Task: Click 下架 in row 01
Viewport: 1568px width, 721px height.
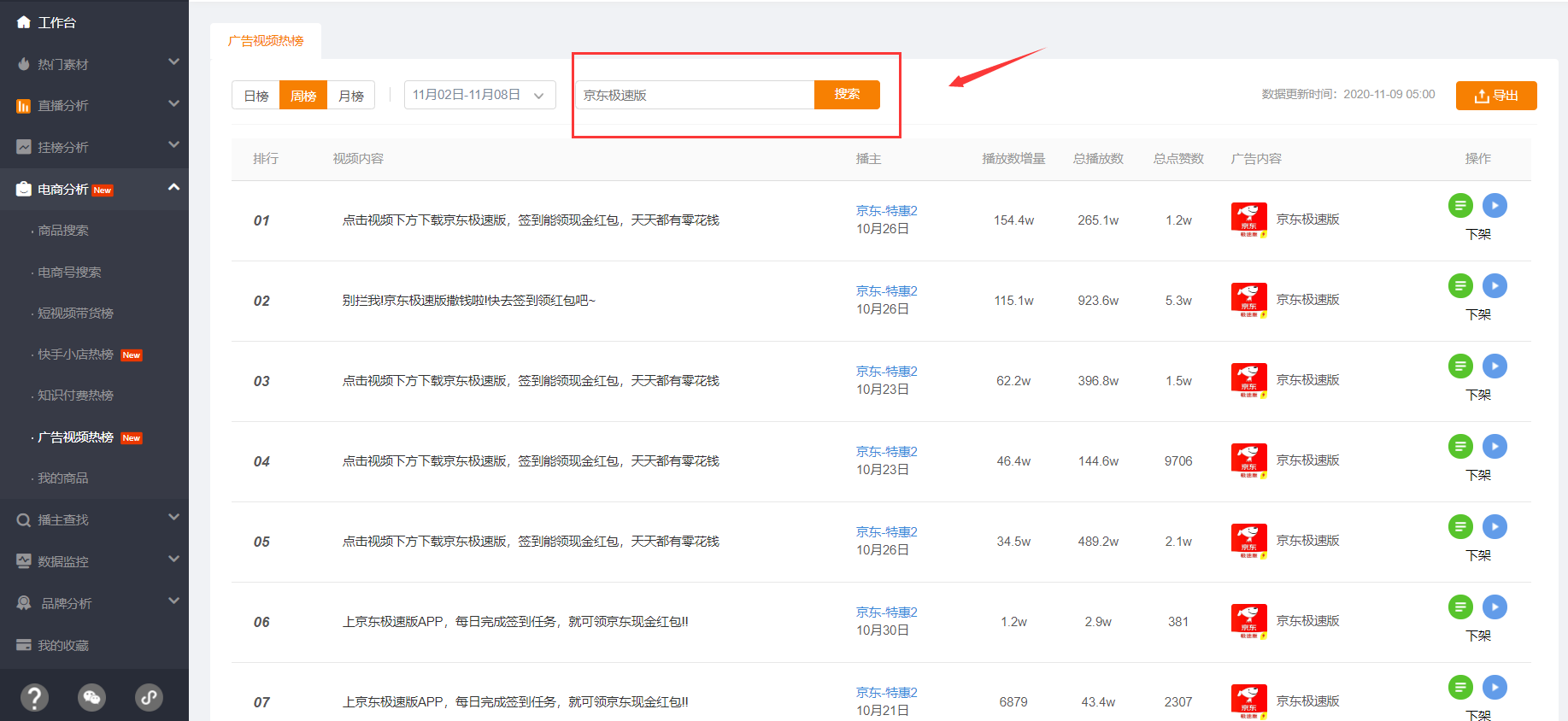Action: 1478,234
